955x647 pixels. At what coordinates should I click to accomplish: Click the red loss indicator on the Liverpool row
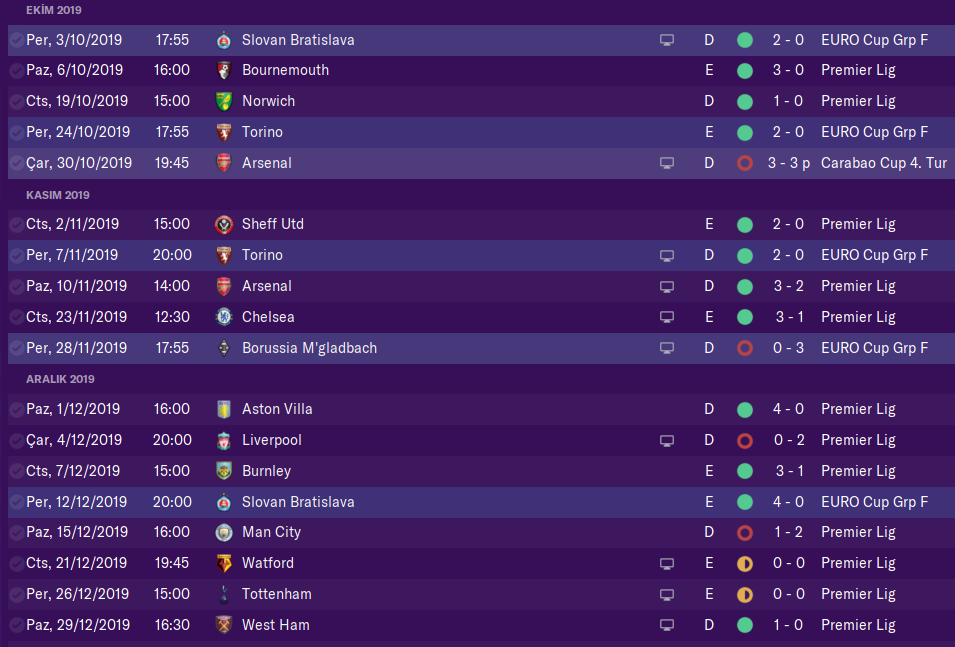(x=744, y=440)
